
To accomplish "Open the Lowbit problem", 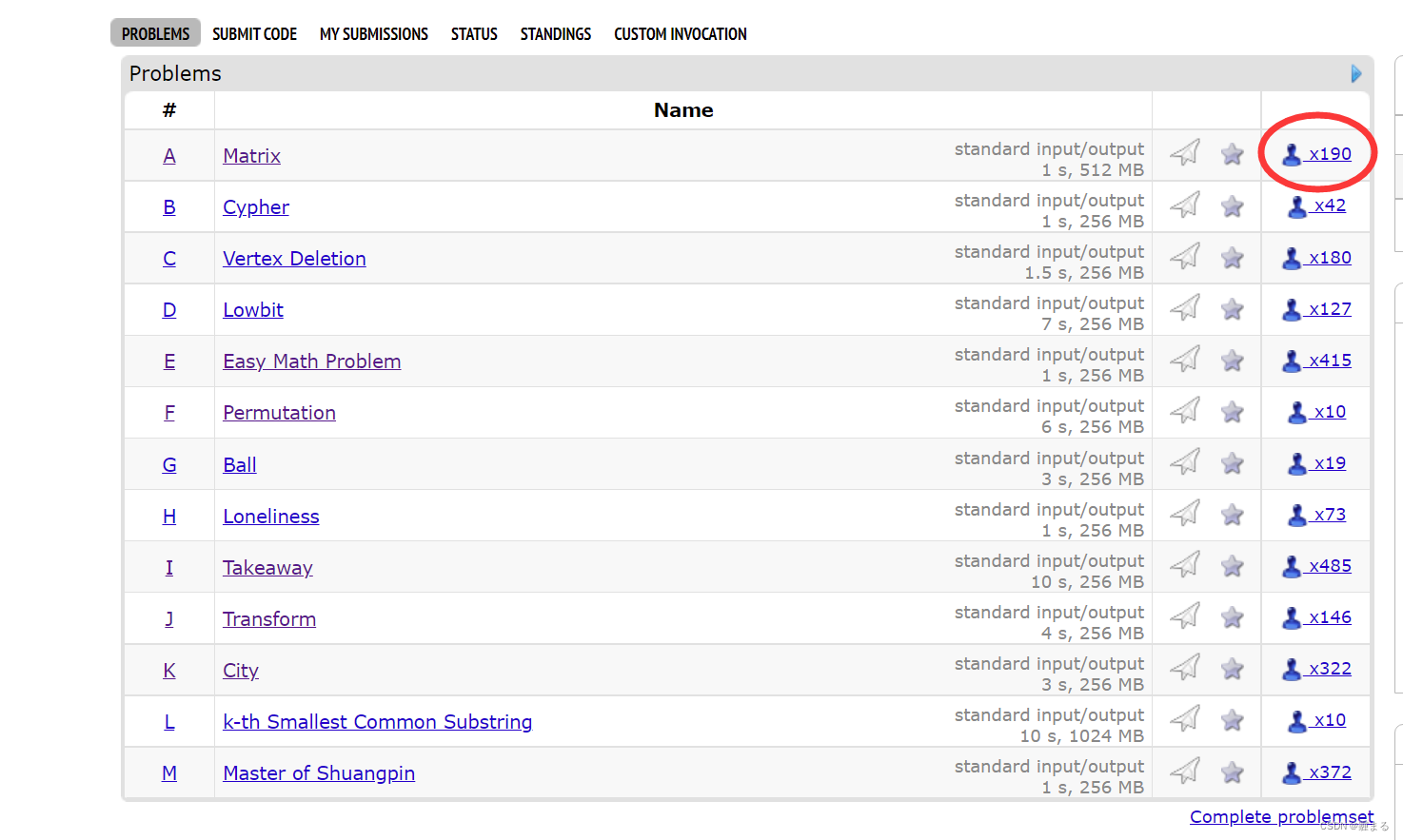I will [253, 310].
